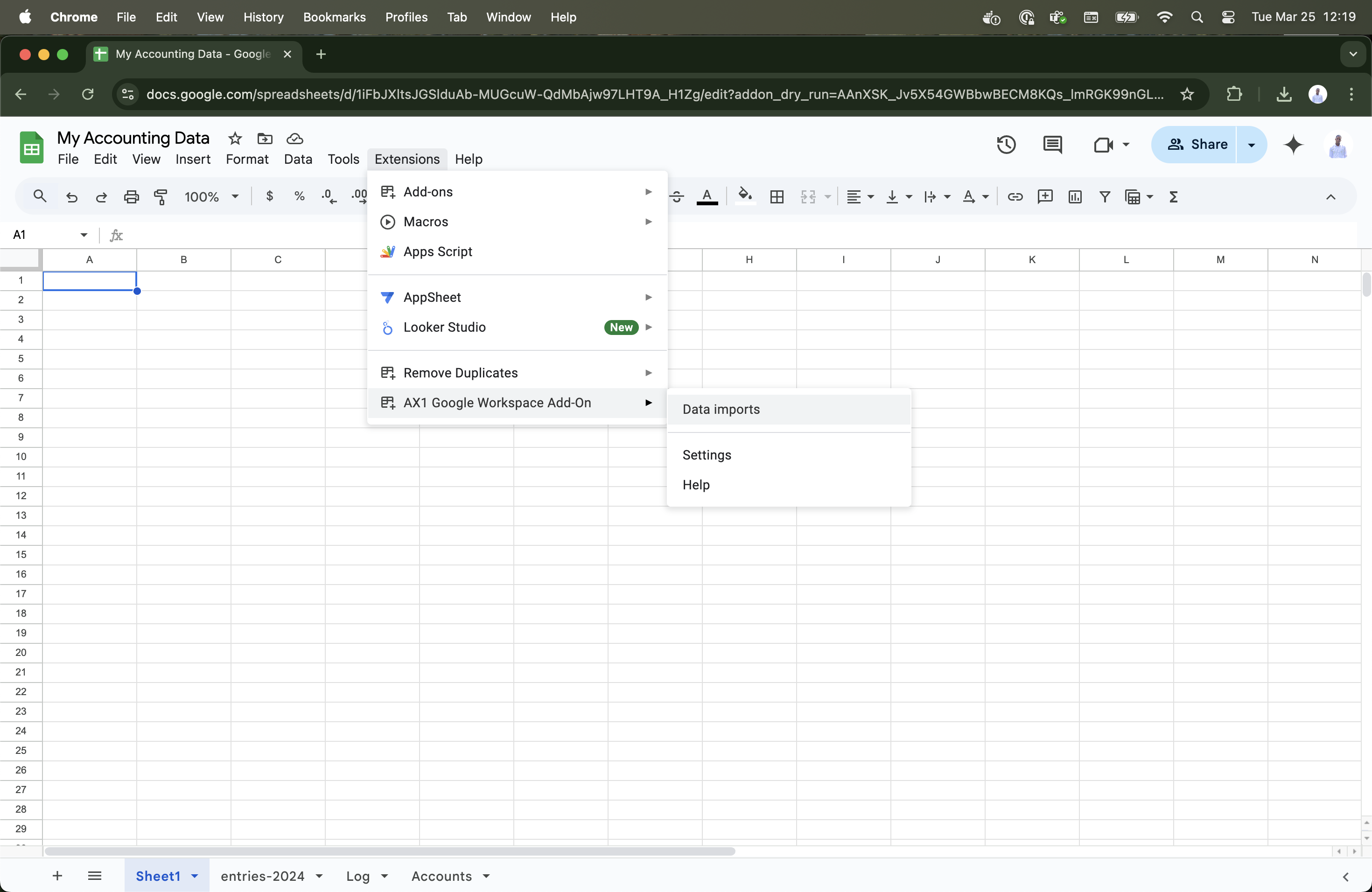
Task: Open the text color picker
Action: [707, 196]
